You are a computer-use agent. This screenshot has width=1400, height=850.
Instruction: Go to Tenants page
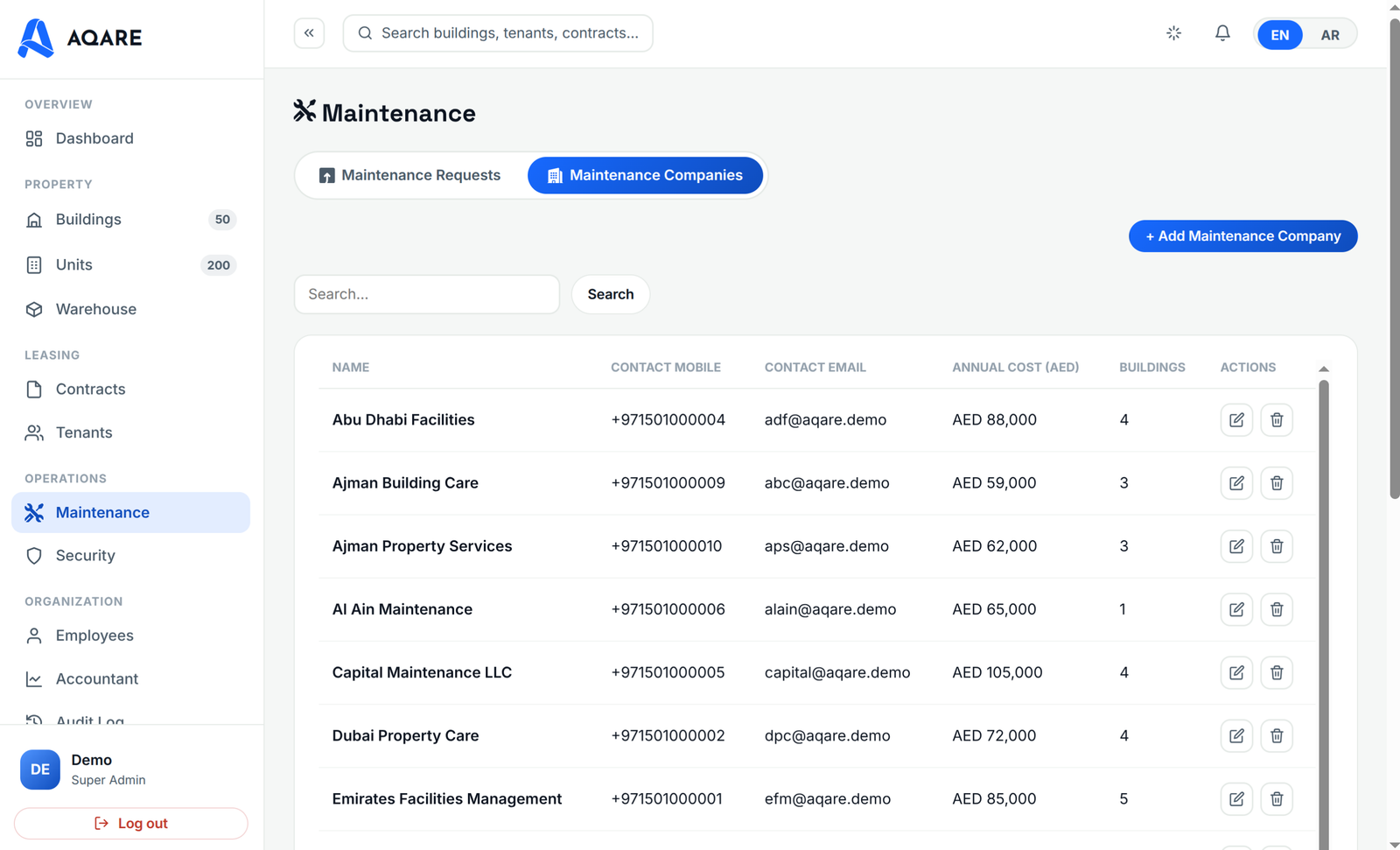(x=130, y=432)
